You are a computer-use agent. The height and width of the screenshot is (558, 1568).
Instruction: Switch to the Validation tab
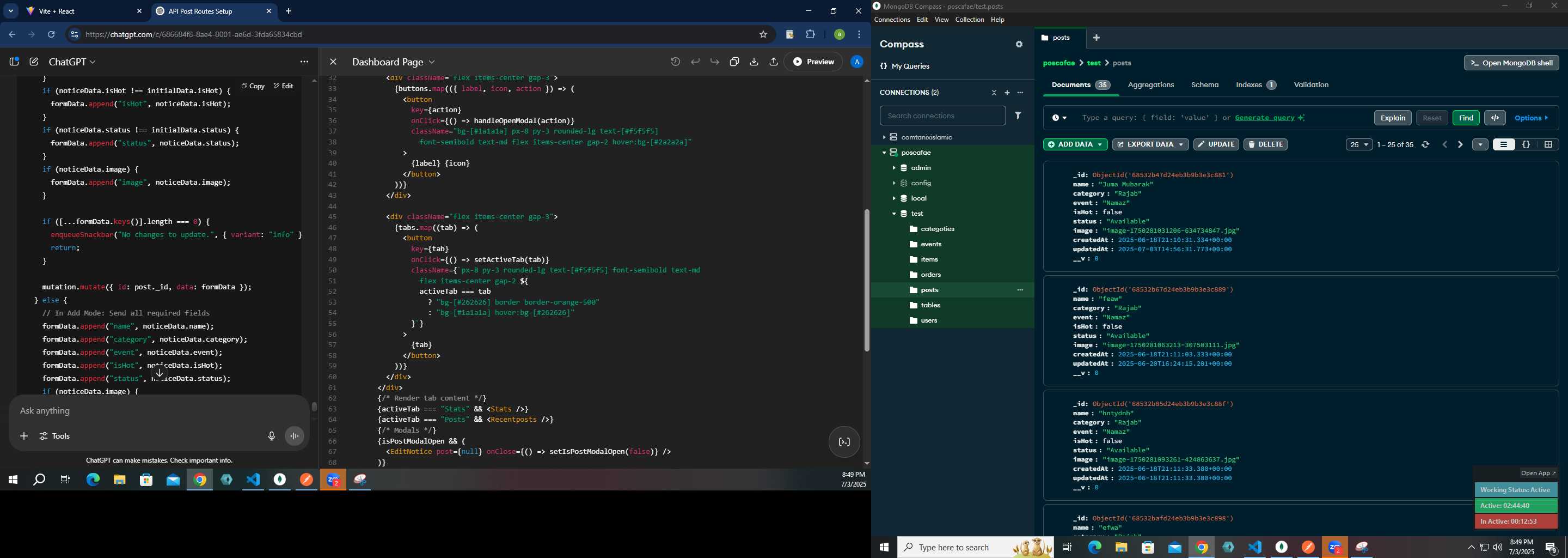[1311, 86]
